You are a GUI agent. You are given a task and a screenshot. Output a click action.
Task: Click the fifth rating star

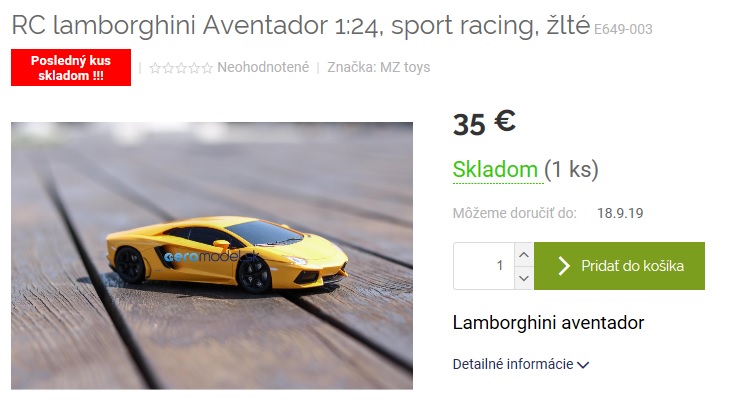(x=207, y=68)
